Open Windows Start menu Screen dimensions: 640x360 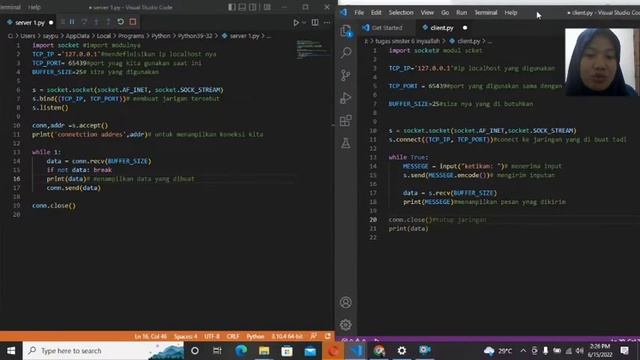coord(11,351)
